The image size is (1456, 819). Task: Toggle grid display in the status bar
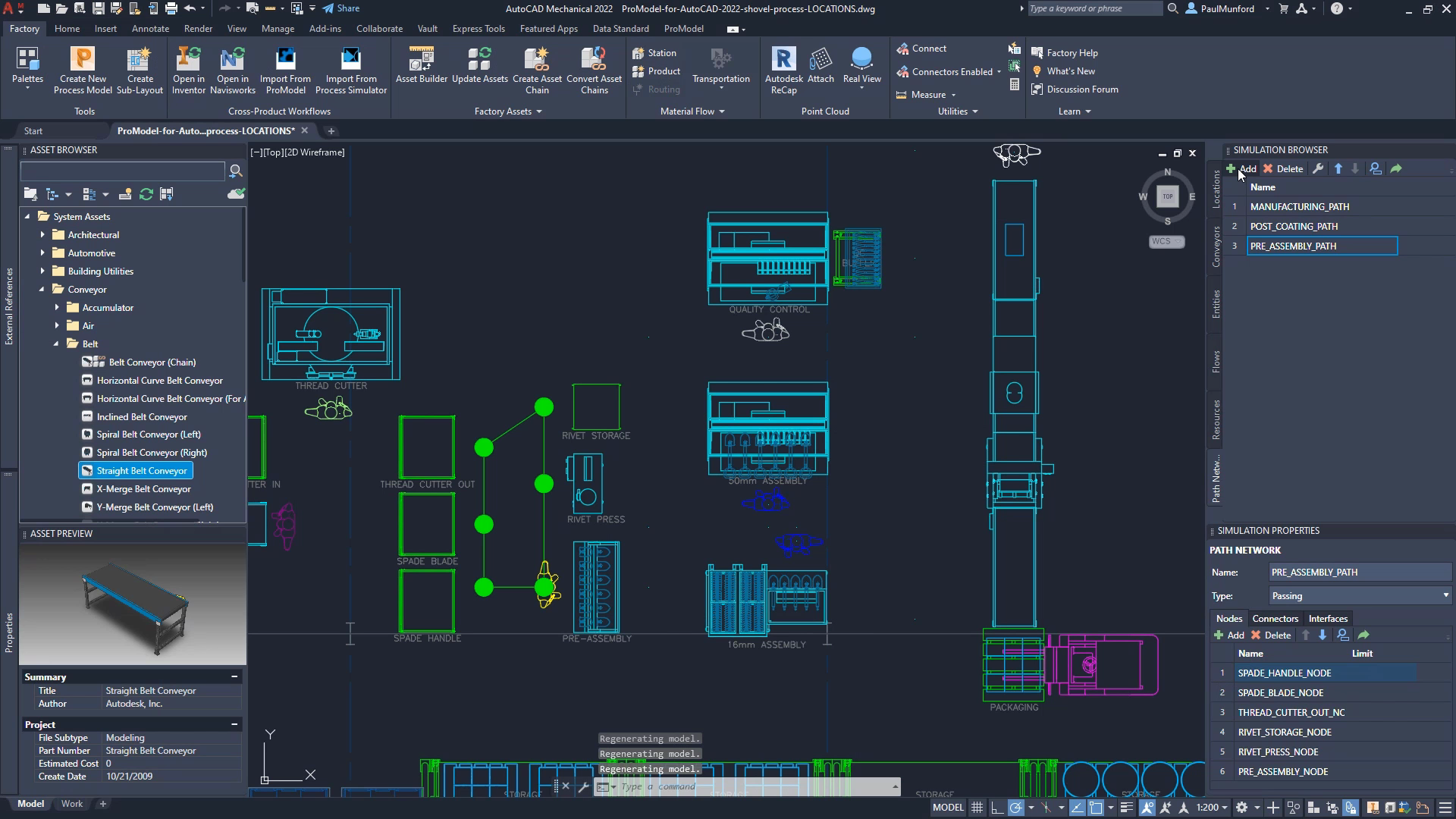977,807
